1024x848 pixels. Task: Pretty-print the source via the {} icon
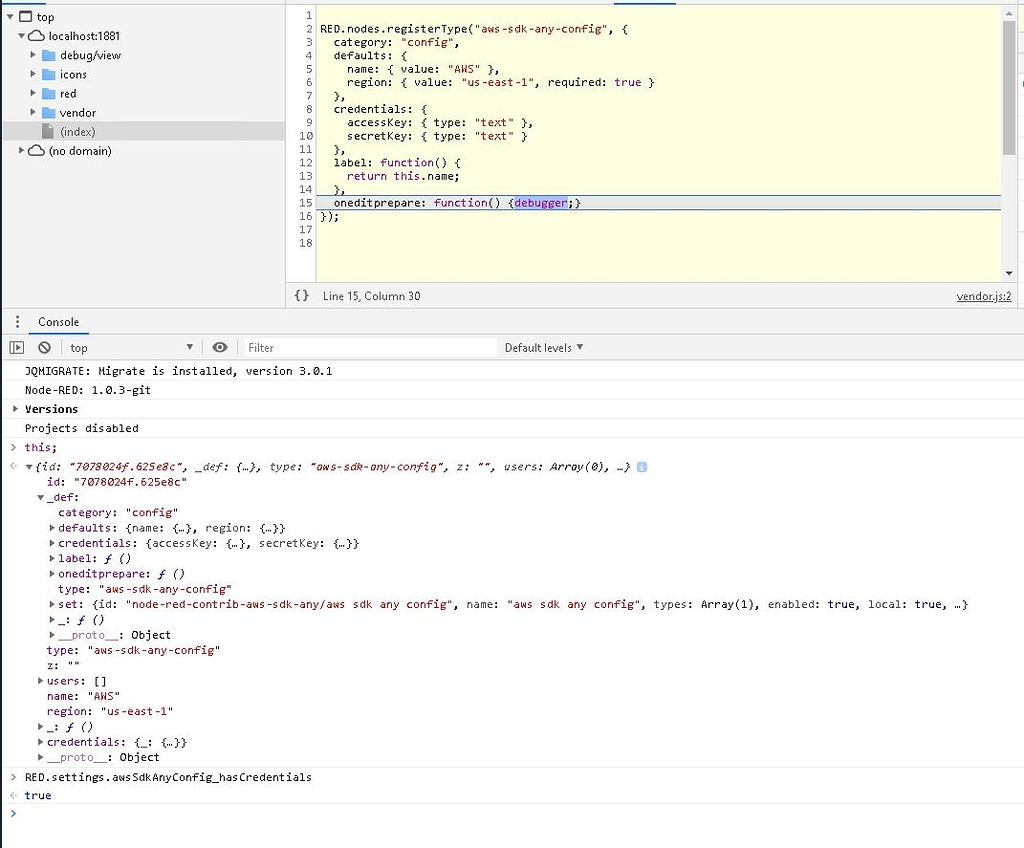click(299, 296)
